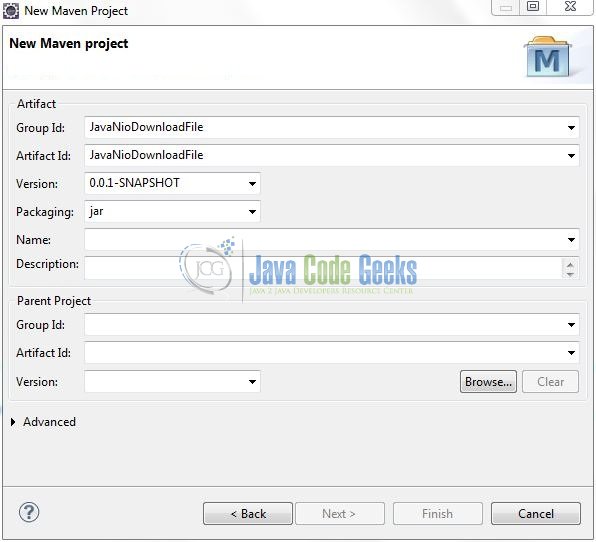Image resolution: width=596 pixels, height=542 pixels.
Task: Close the New Maven Project dialog
Action: pos(570,6)
